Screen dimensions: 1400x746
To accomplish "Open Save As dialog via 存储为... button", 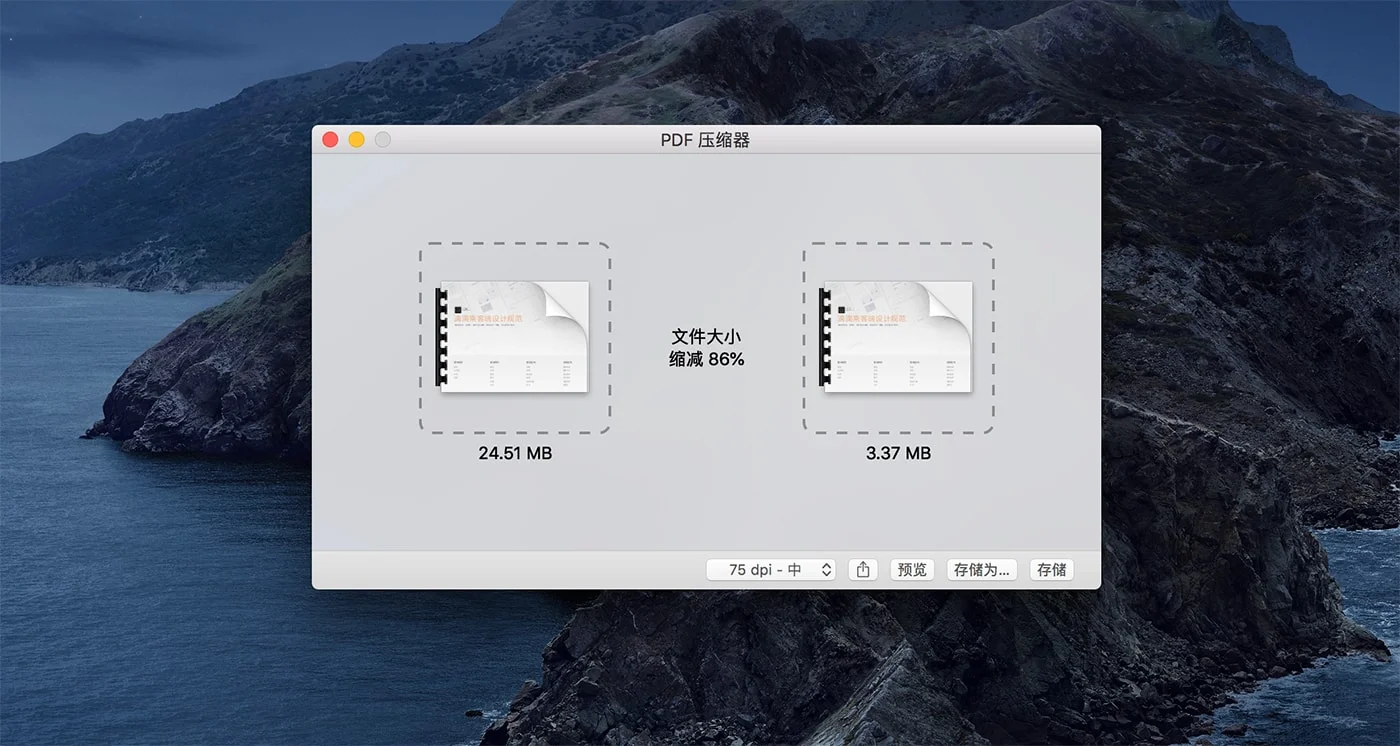I will click(981, 569).
